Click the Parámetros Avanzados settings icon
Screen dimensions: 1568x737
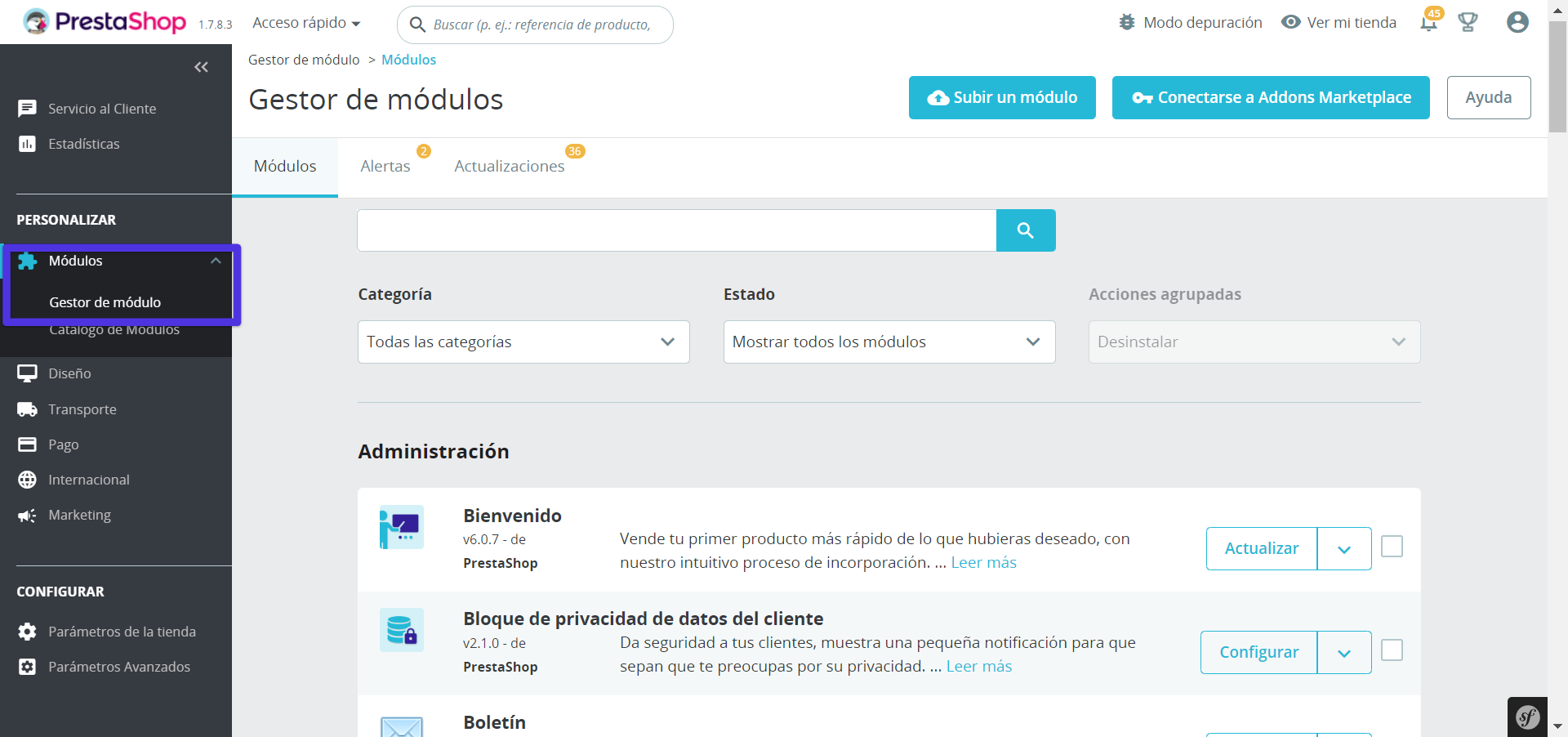(27, 667)
